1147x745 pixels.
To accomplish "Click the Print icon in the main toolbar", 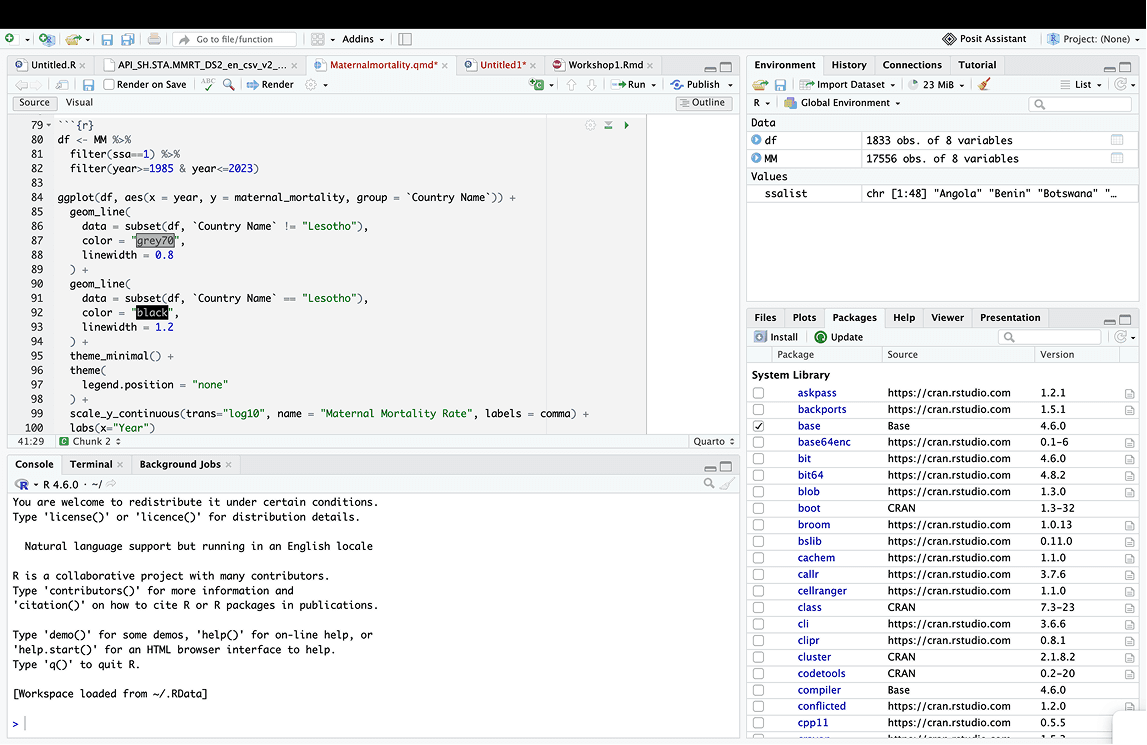I will point(154,40).
